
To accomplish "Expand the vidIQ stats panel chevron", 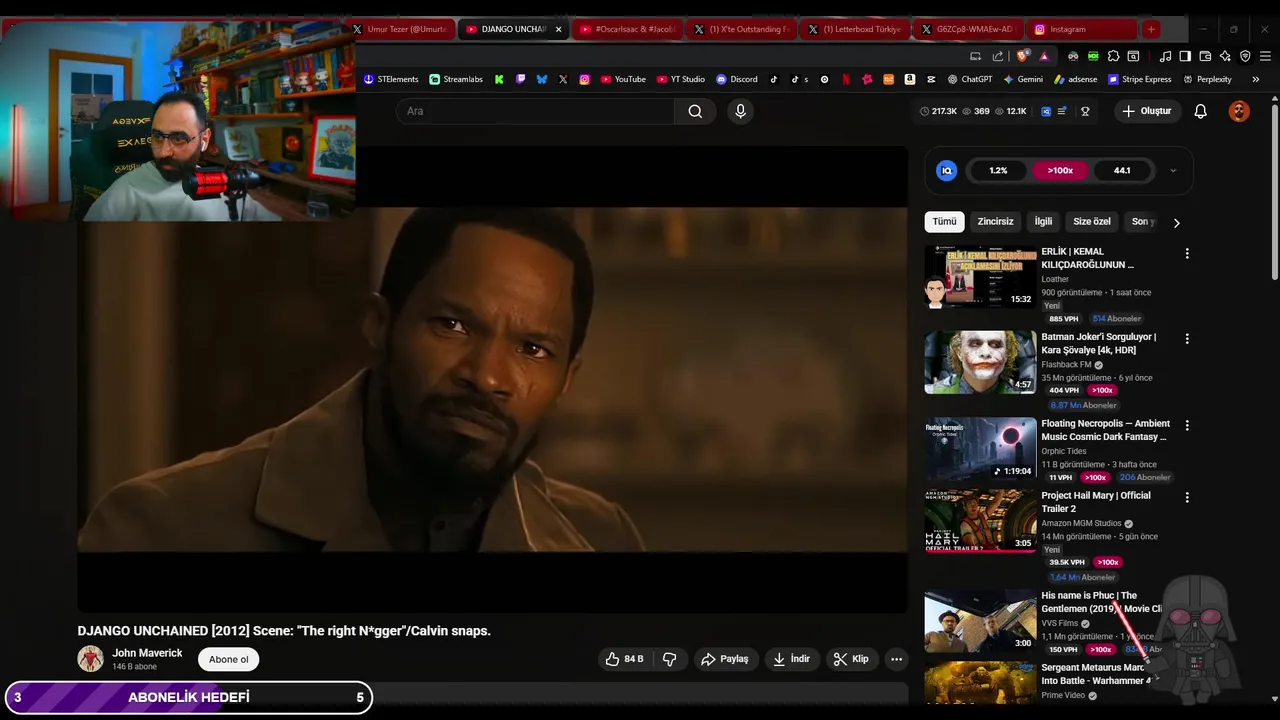I will [1173, 171].
